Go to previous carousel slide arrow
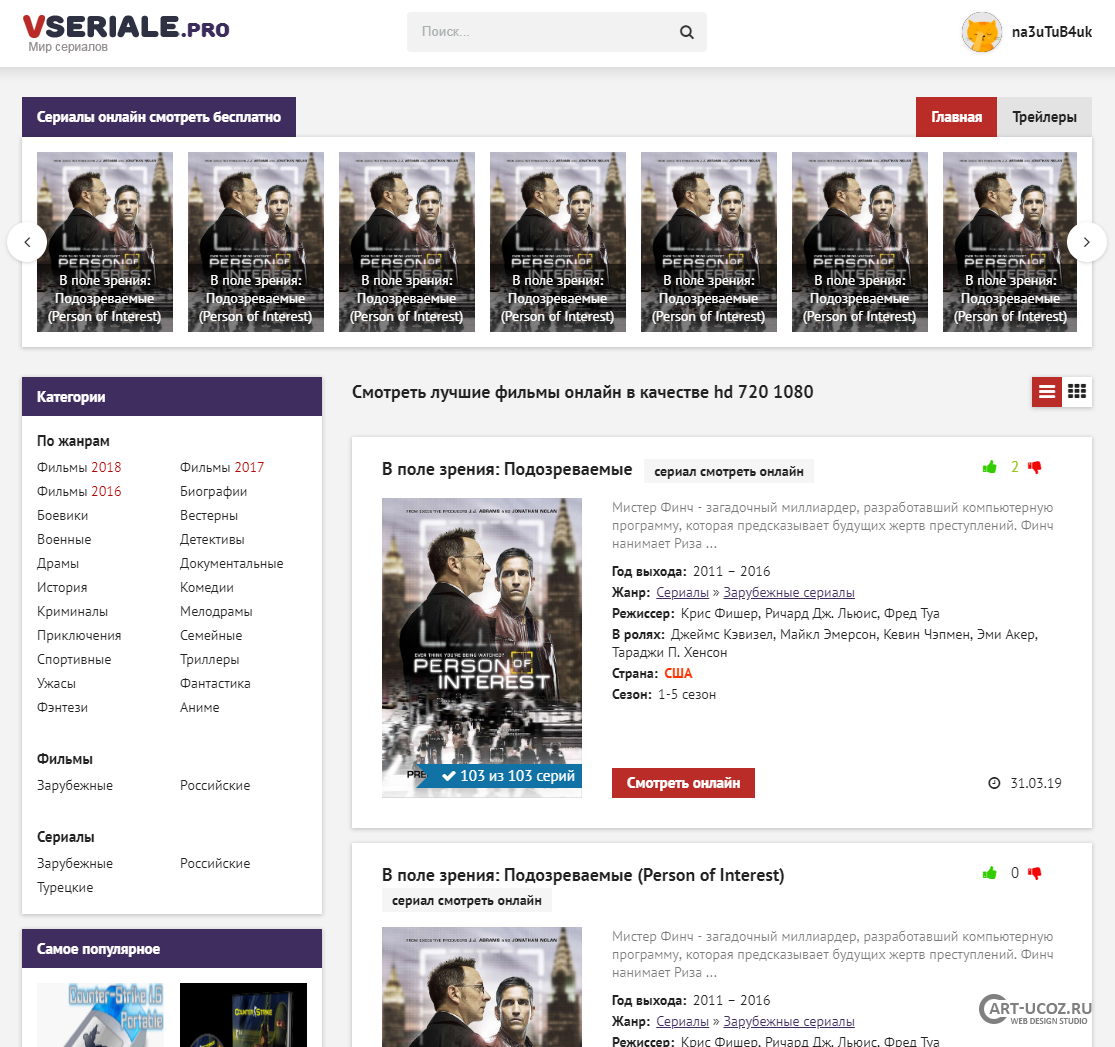Viewport: 1115px width, 1047px height. [27, 243]
